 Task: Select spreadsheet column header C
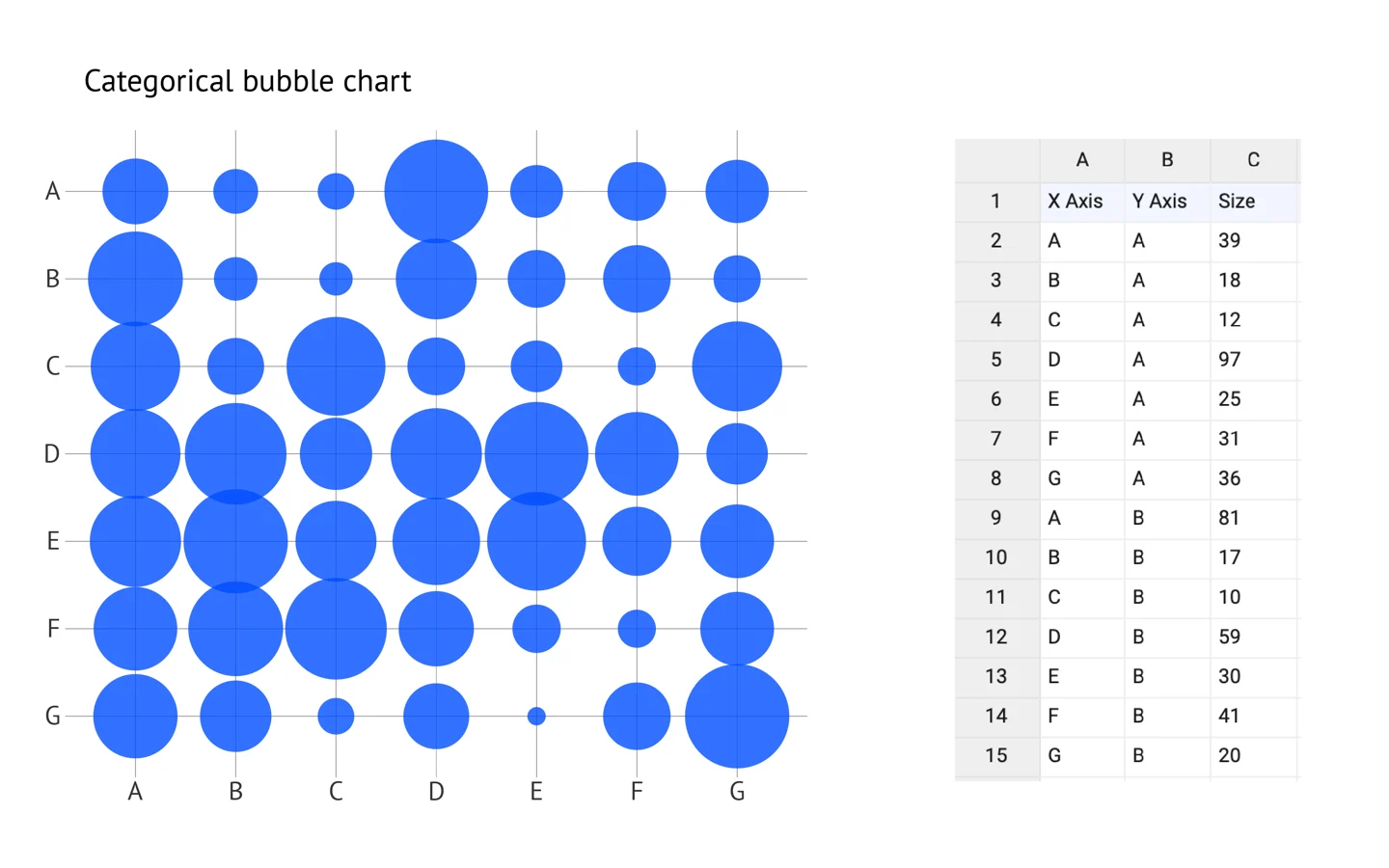pos(1253,160)
